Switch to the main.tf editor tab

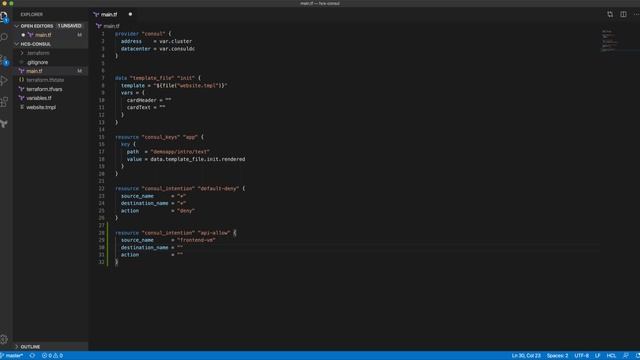tap(109, 14)
